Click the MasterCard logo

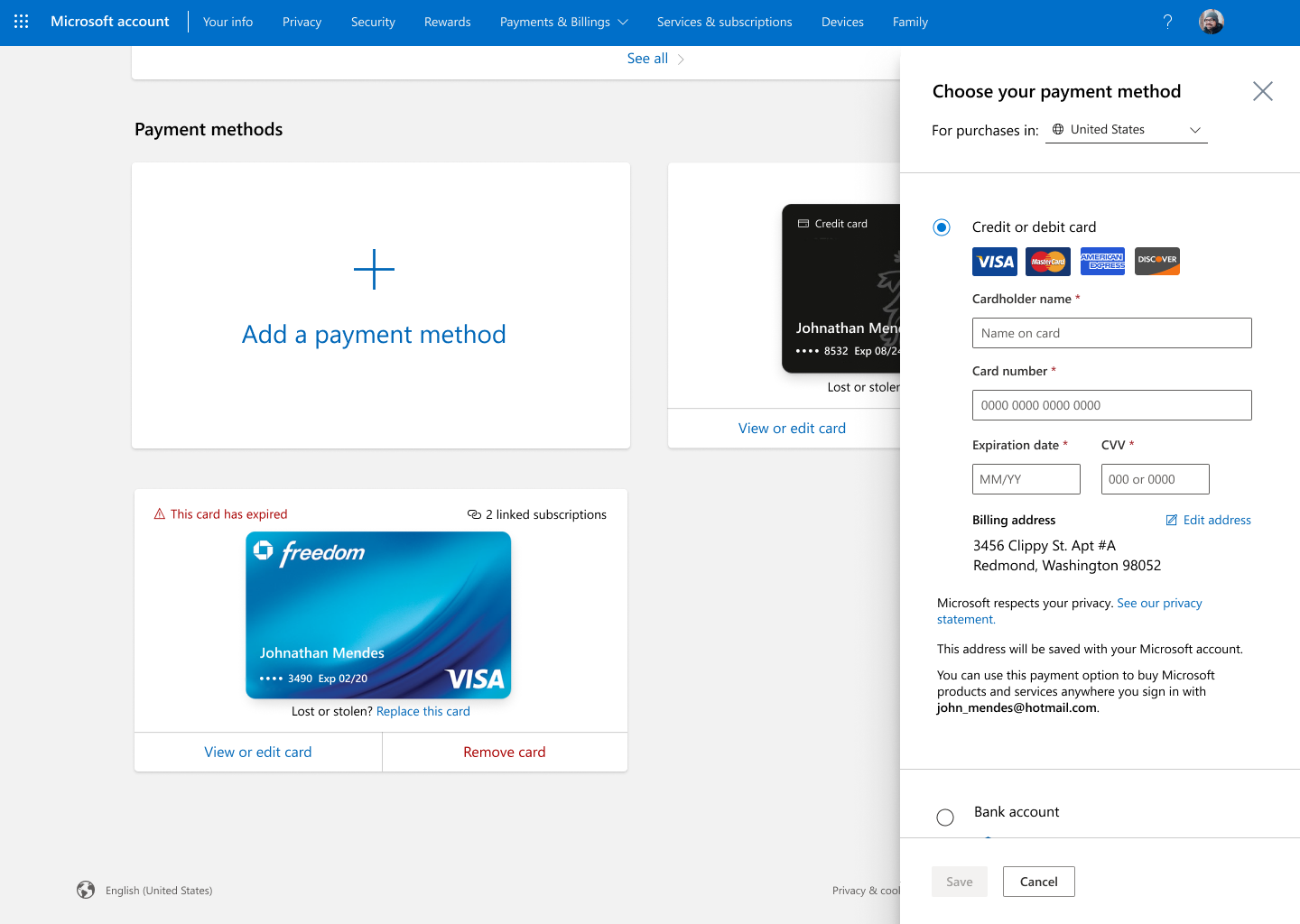[1048, 262]
